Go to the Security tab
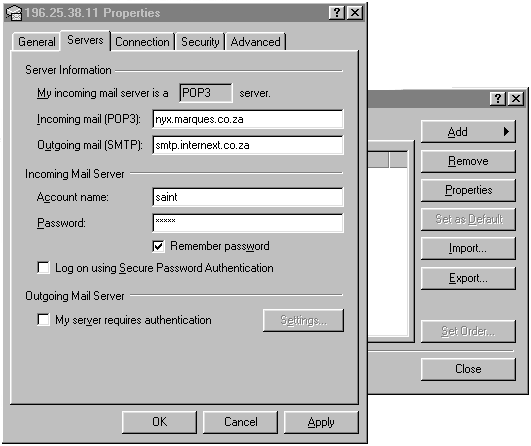The height and width of the screenshot is (446, 531). 200,42
